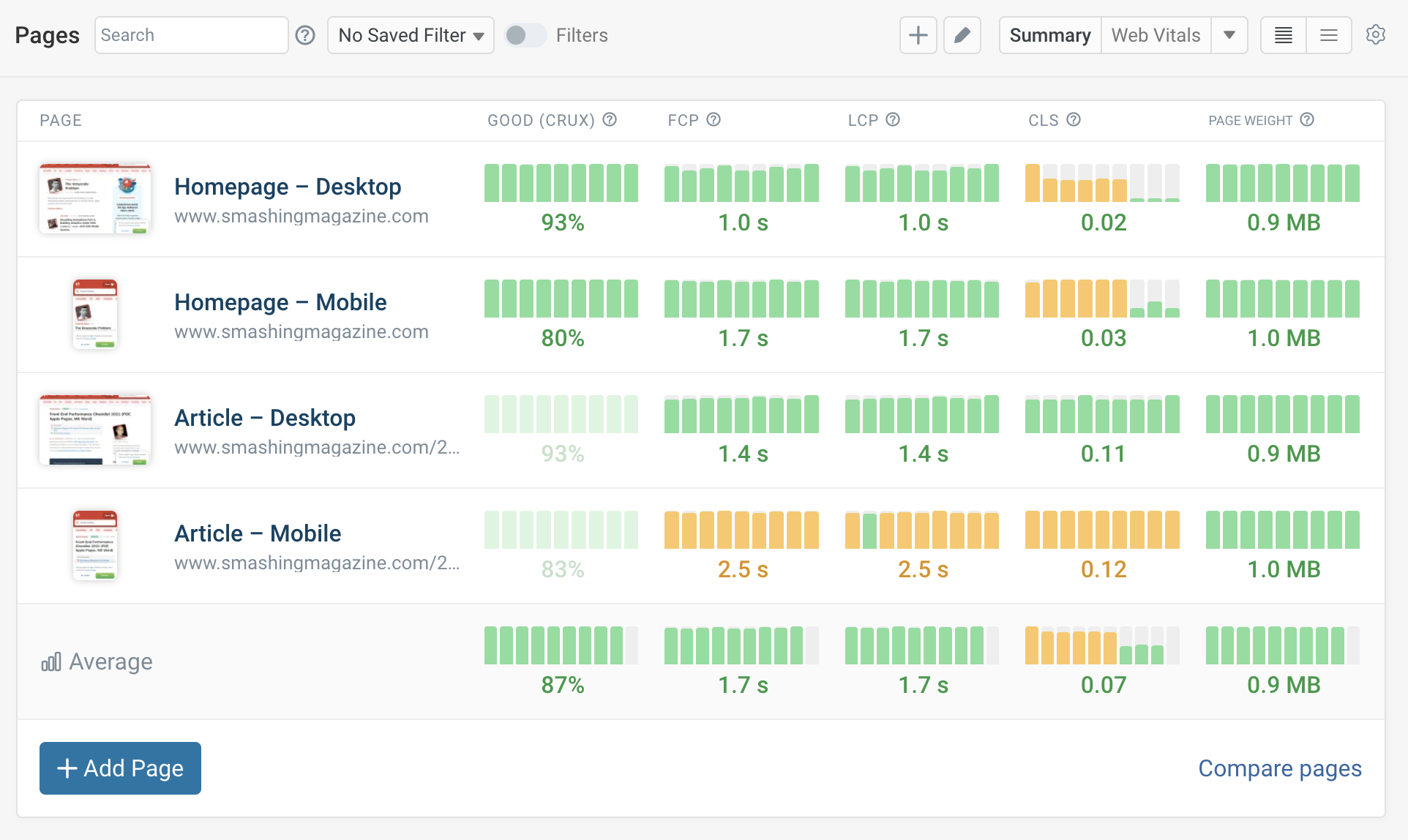Click the Homepage – Desktop page thumbnail
This screenshot has height=840, width=1408.
tap(95, 198)
